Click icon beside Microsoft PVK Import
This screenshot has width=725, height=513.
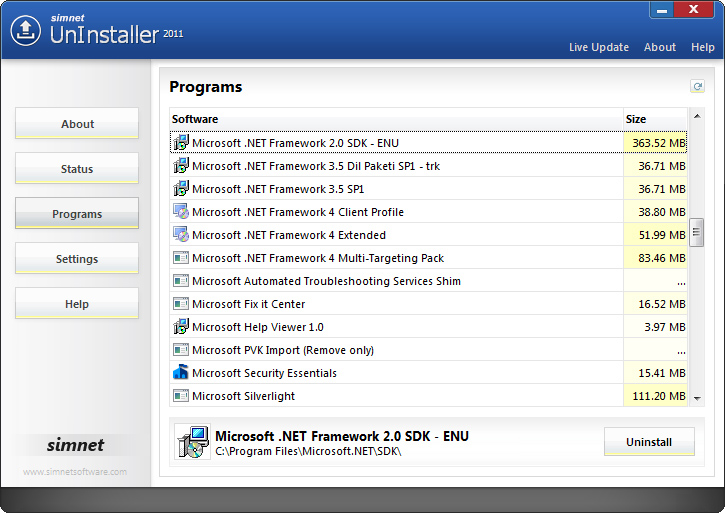click(181, 350)
